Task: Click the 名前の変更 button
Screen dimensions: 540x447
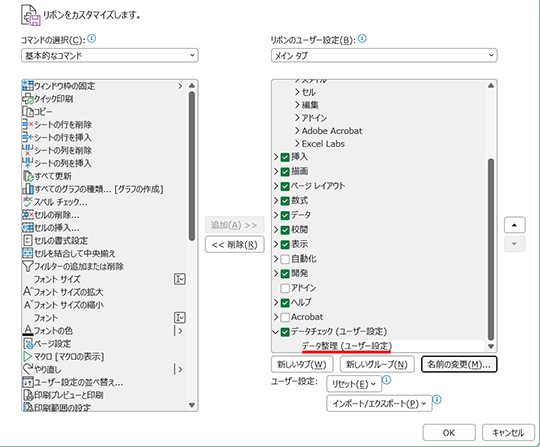Action: coord(459,364)
